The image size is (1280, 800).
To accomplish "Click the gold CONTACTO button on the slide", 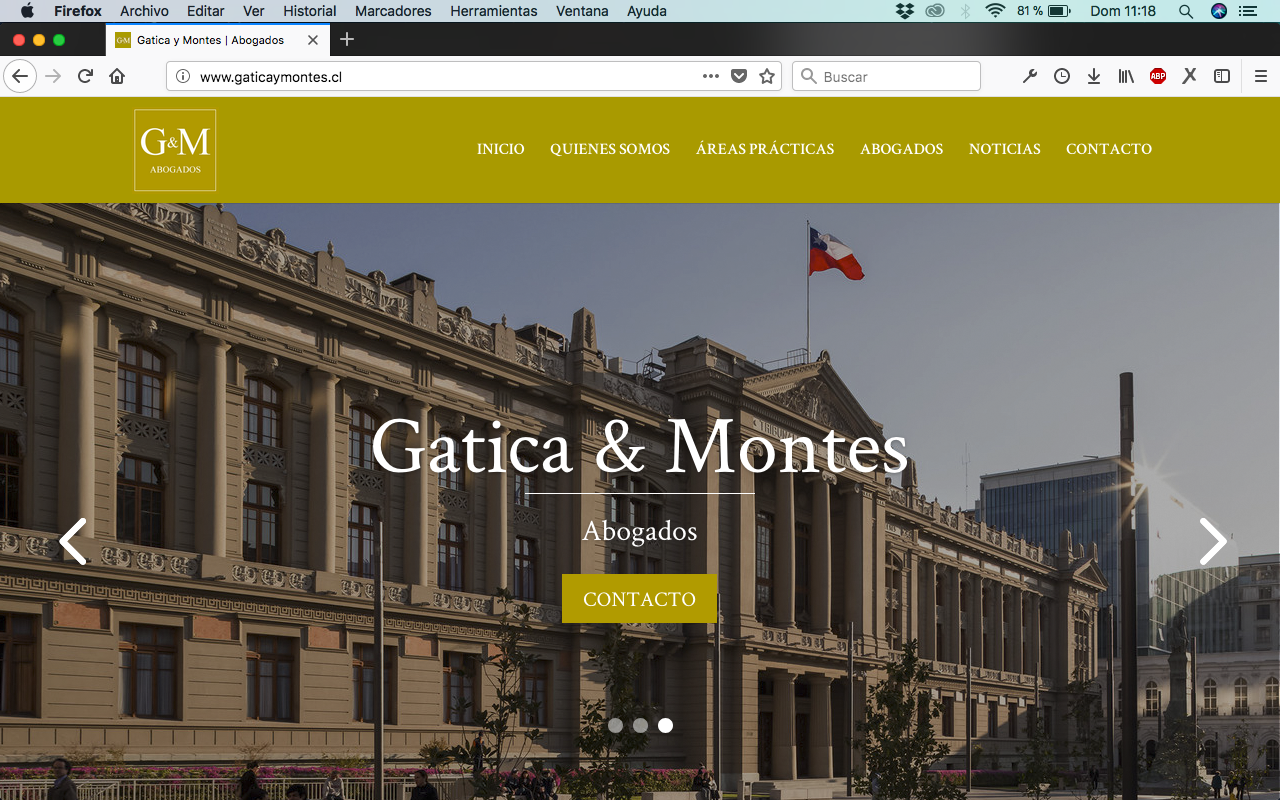I will coord(640,599).
